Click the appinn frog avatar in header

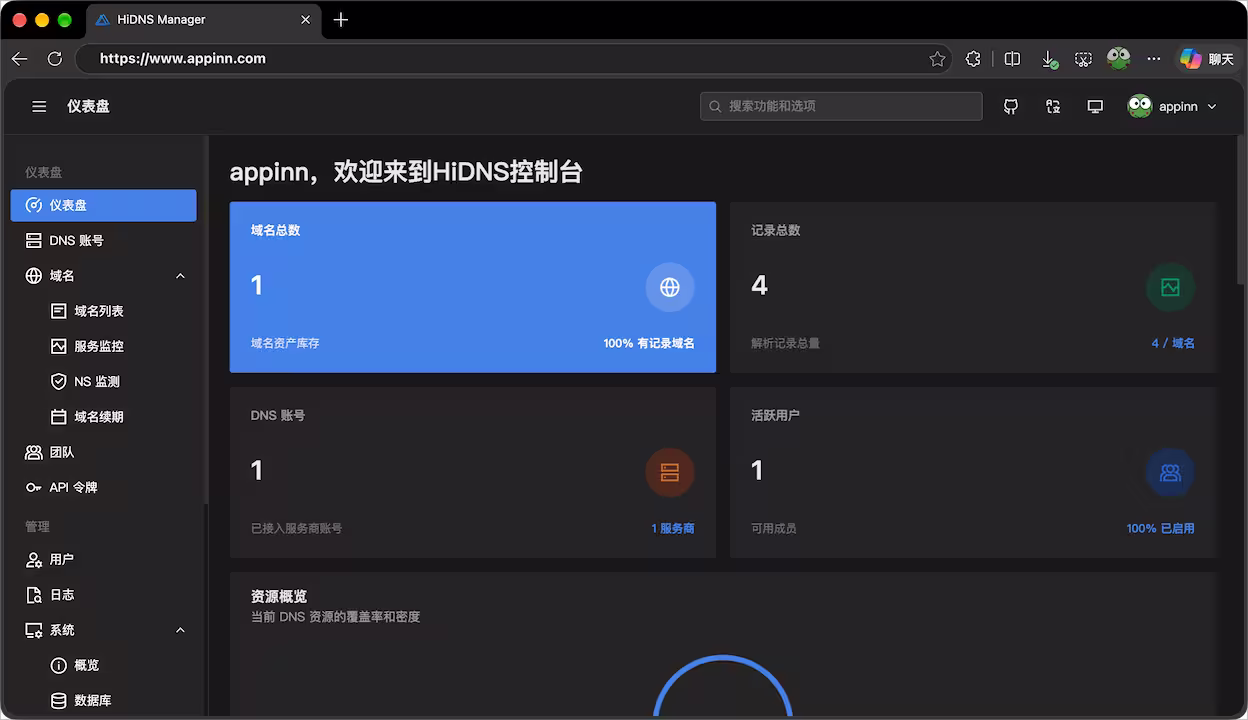point(1140,106)
